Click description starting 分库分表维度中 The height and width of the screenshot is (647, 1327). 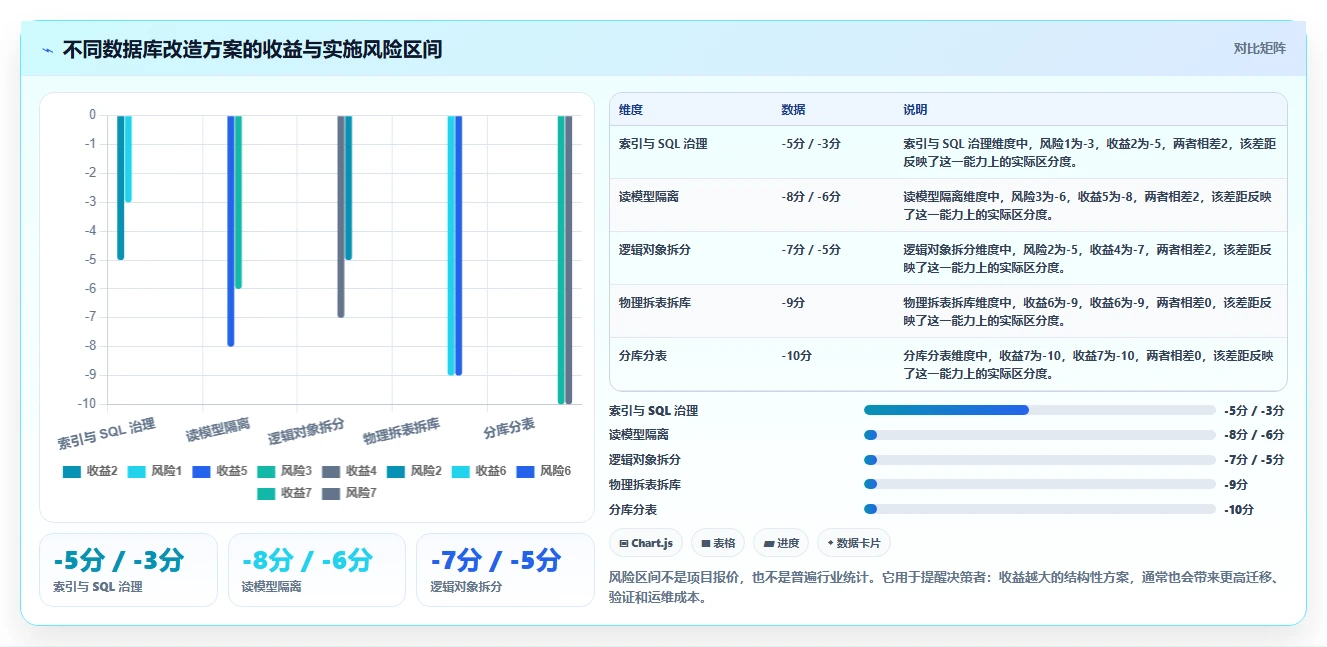1089,365
